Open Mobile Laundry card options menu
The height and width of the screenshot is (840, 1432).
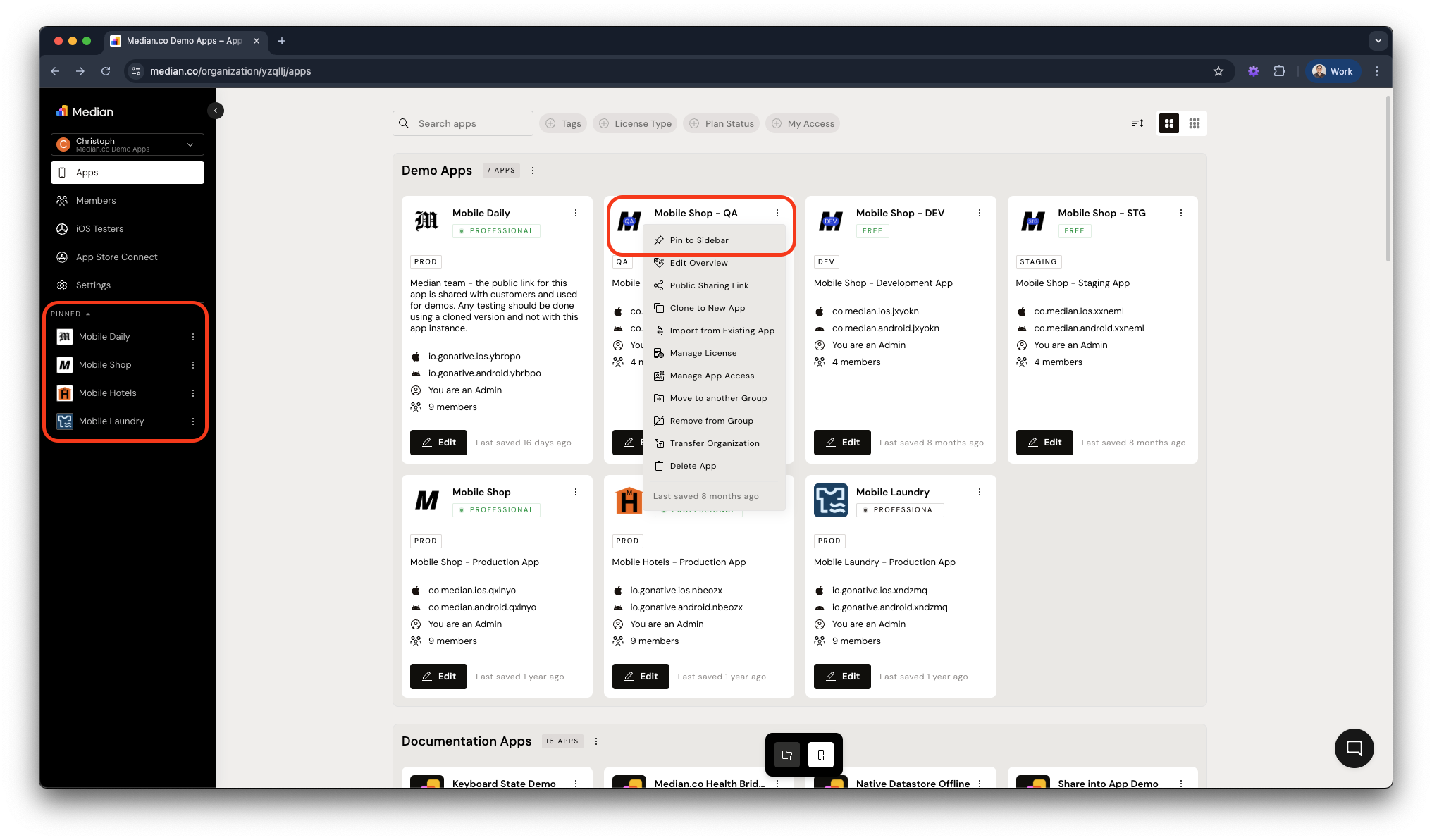(980, 492)
